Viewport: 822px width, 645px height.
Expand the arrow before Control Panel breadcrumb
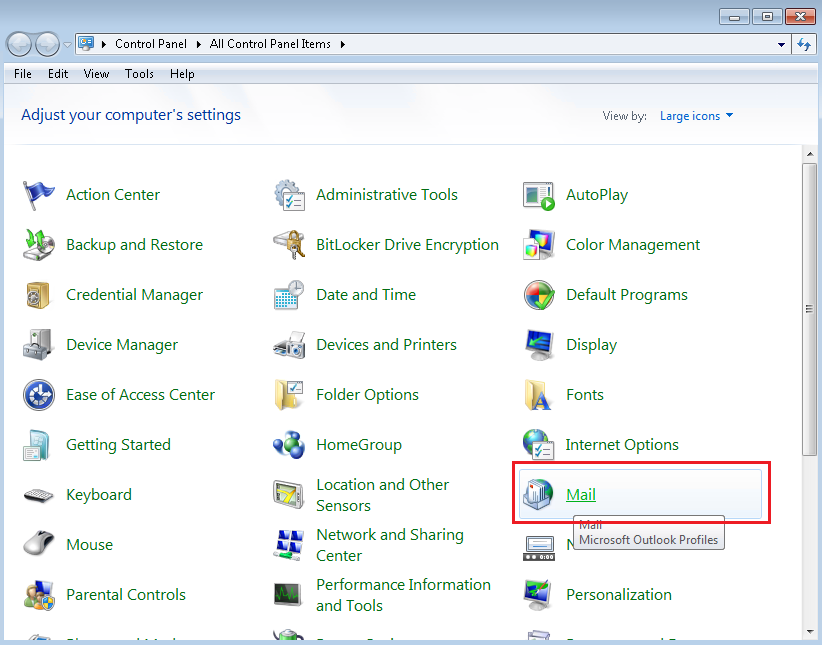(x=104, y=44)
